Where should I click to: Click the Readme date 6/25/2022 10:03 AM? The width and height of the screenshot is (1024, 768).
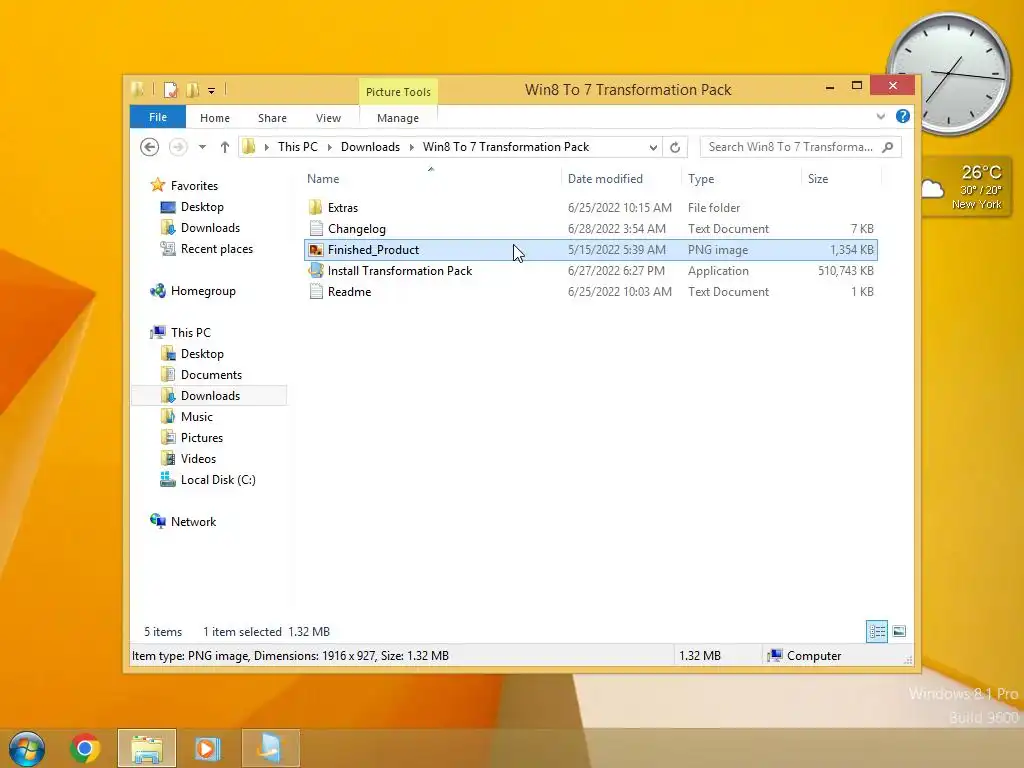click(620, 292)
